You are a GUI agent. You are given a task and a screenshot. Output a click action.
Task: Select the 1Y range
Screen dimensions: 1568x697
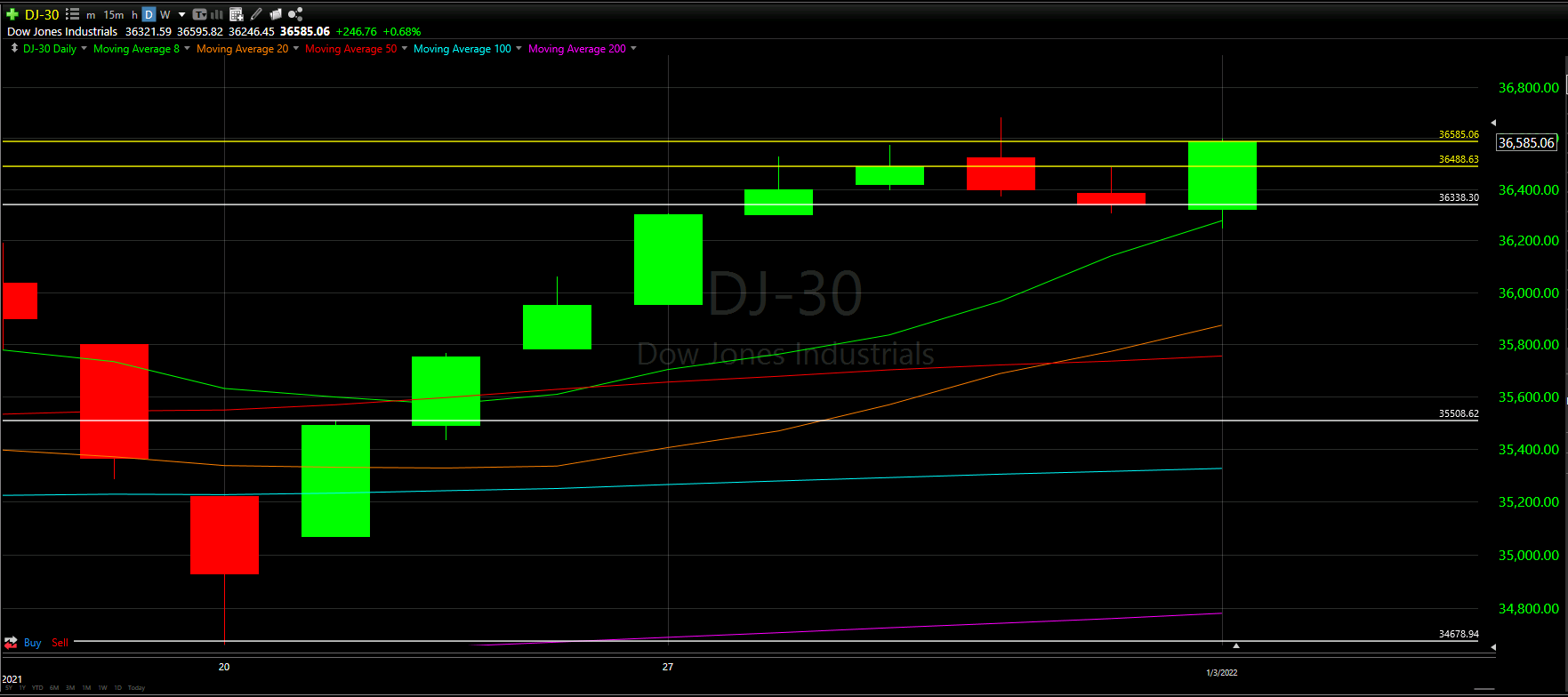coord(22,688)
